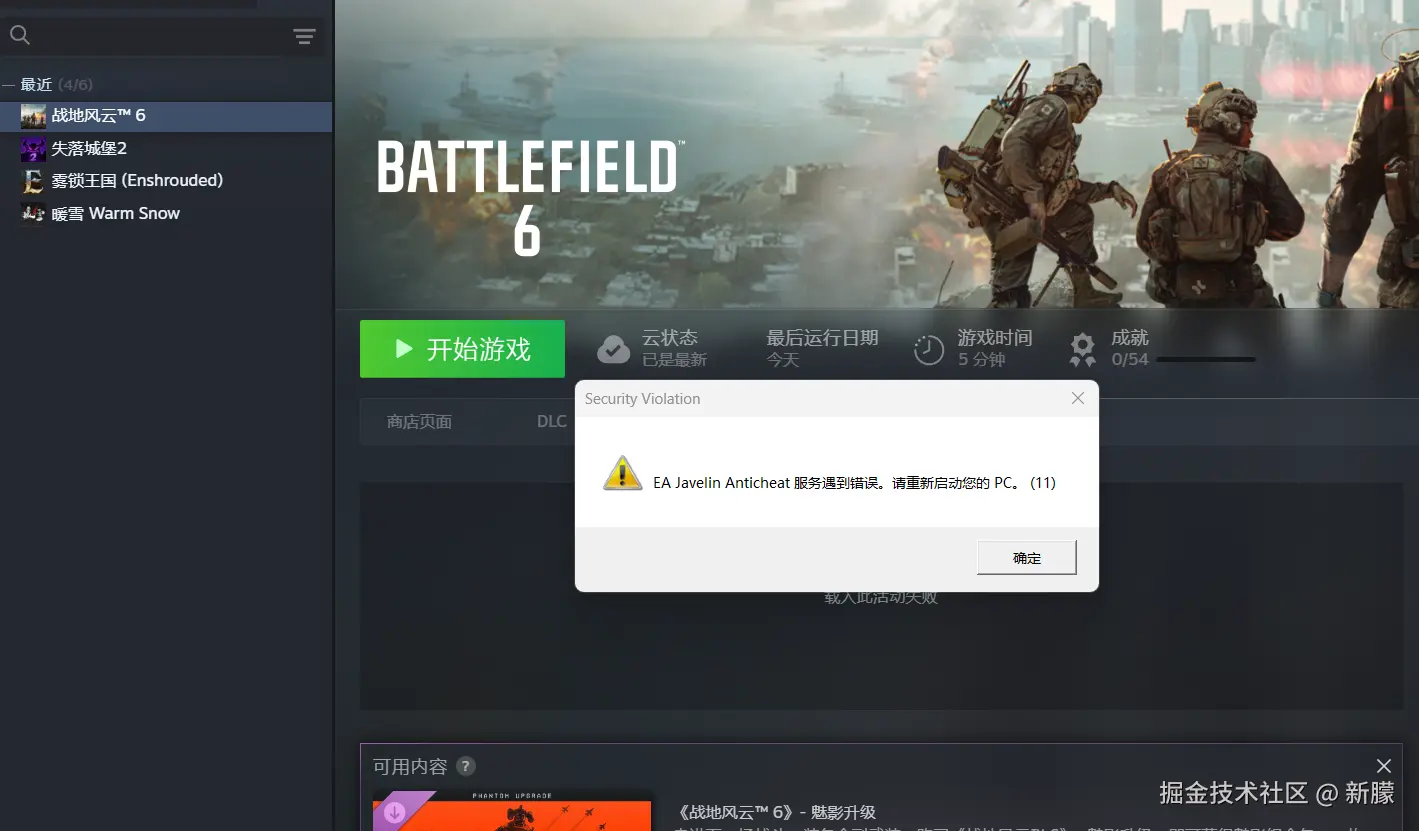The width and height of the screenshot is (1419, 831).
Task: Click the cloud status icon
Action: pyautogui.click(x=613, y=349)
